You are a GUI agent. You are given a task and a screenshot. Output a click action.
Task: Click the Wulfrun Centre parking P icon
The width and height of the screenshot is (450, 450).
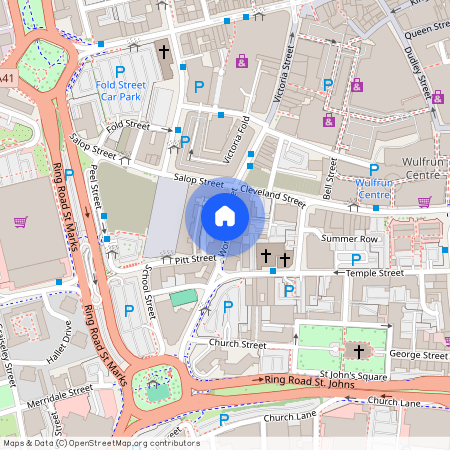click(374, 170)
